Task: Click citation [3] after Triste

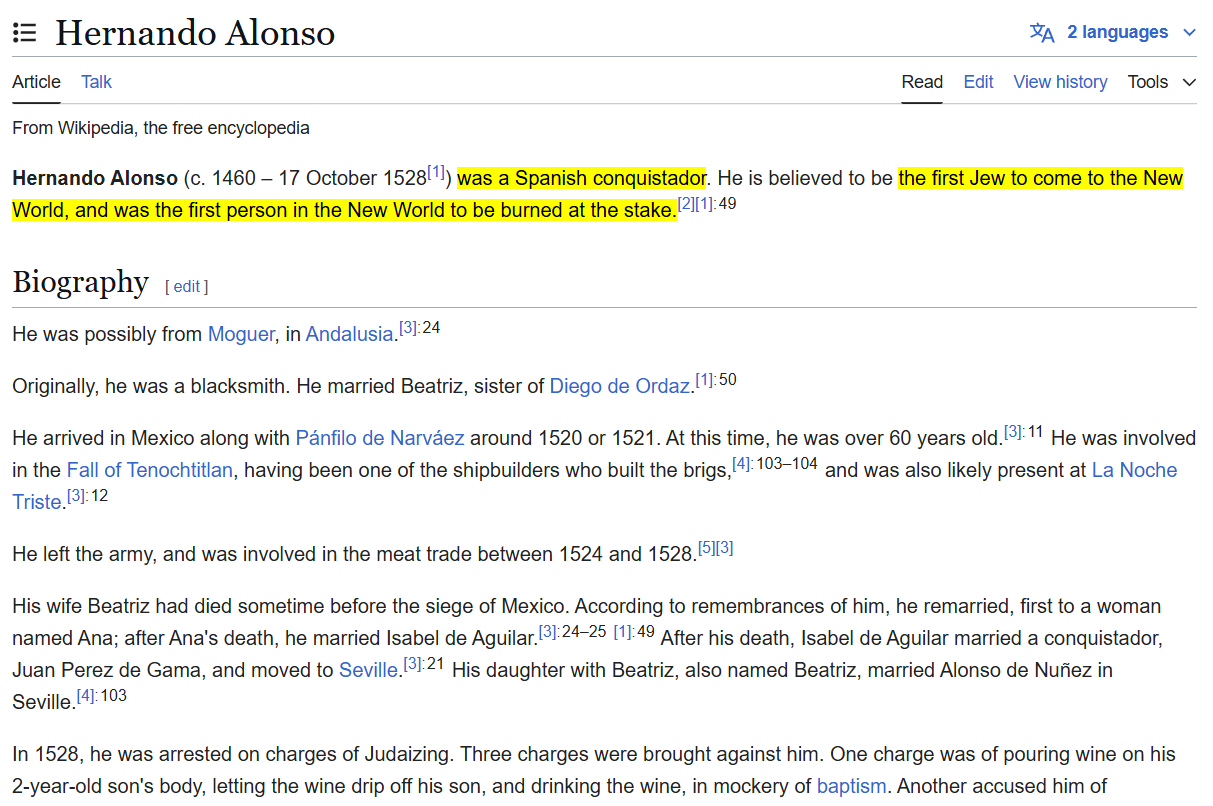Action: tap(77, 496)
